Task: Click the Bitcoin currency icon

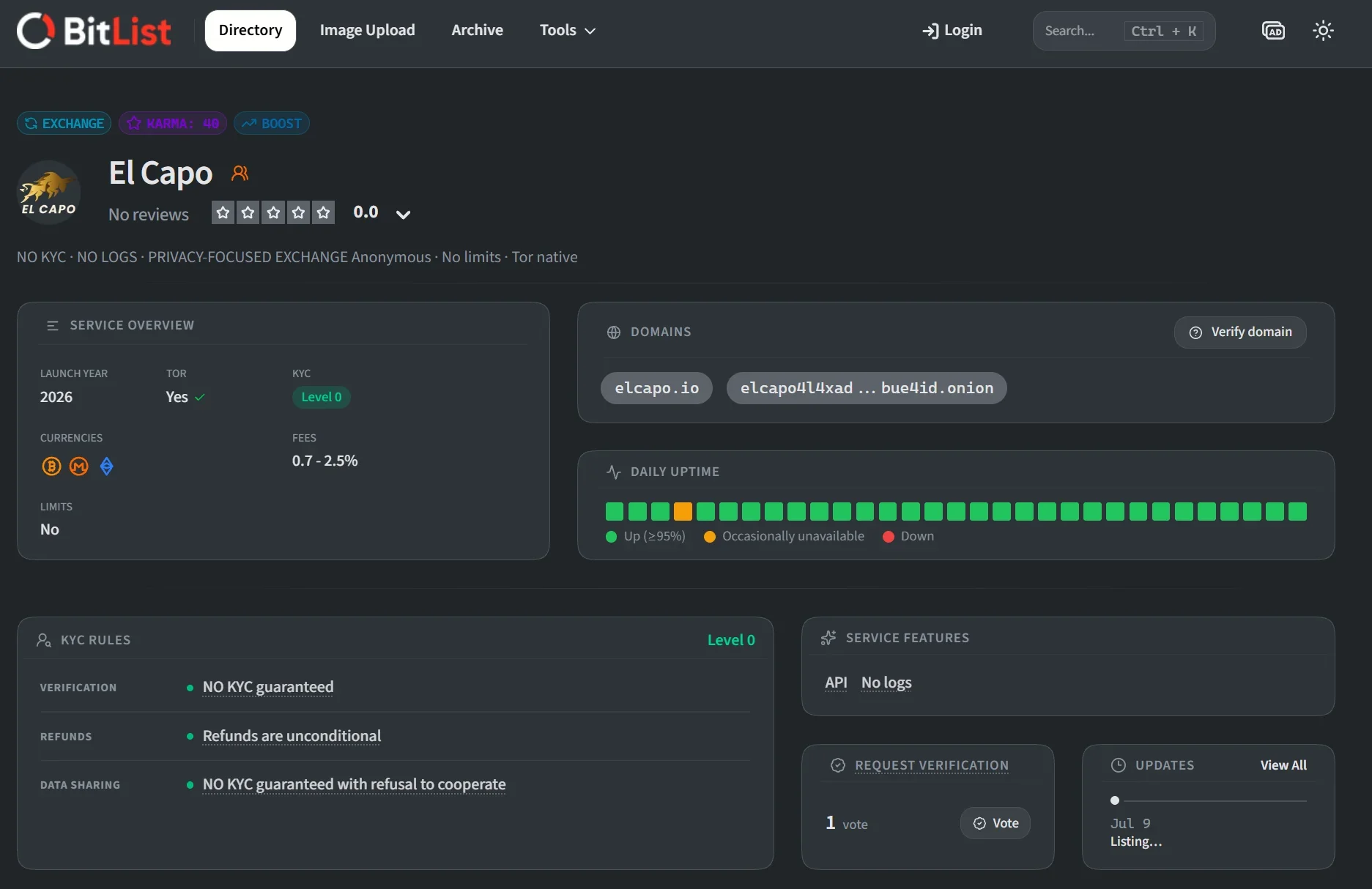Action: pos(51,466)
